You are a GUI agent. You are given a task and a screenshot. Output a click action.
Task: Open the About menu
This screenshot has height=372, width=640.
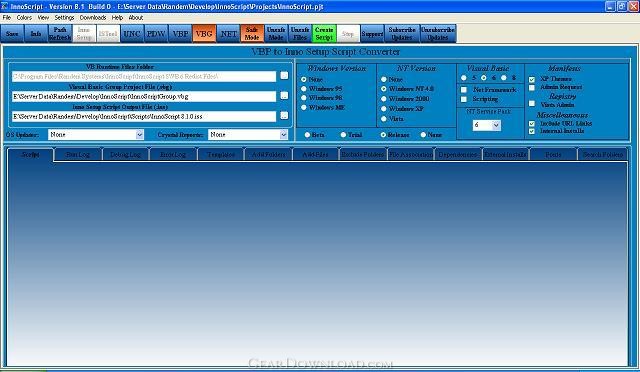pyautogui.click(x=136, y=18)
